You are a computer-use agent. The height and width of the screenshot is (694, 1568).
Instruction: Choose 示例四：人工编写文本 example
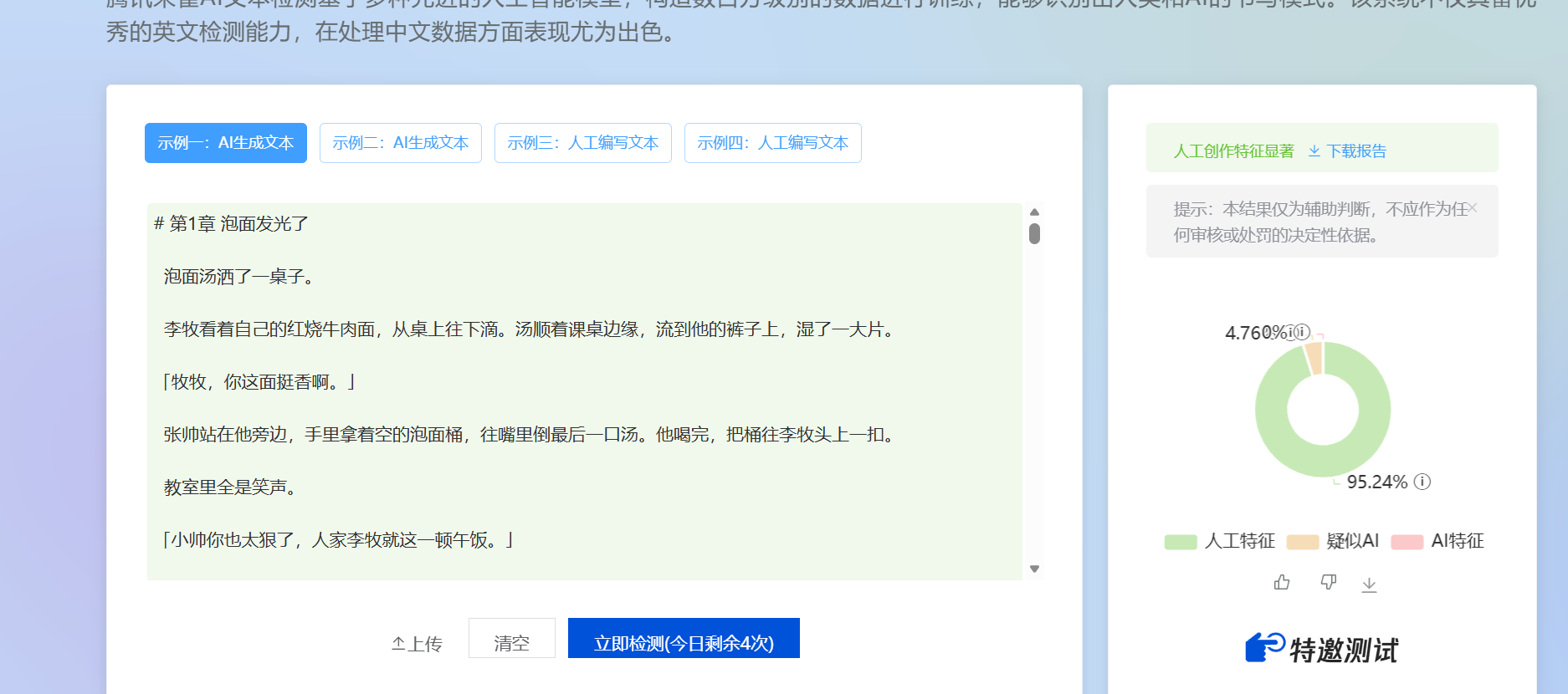pos(773,143)
